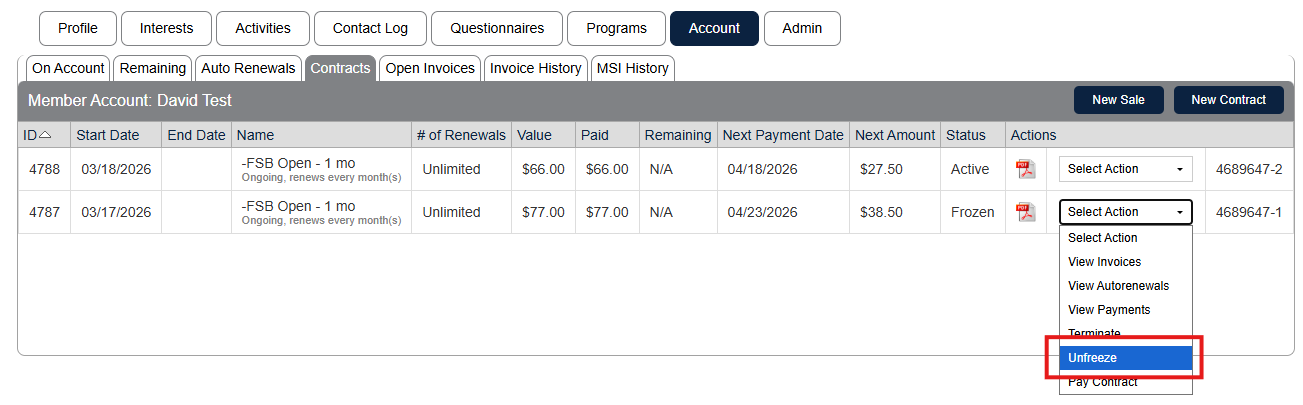Open PDF icon for contract 4788

point(1025,169)
